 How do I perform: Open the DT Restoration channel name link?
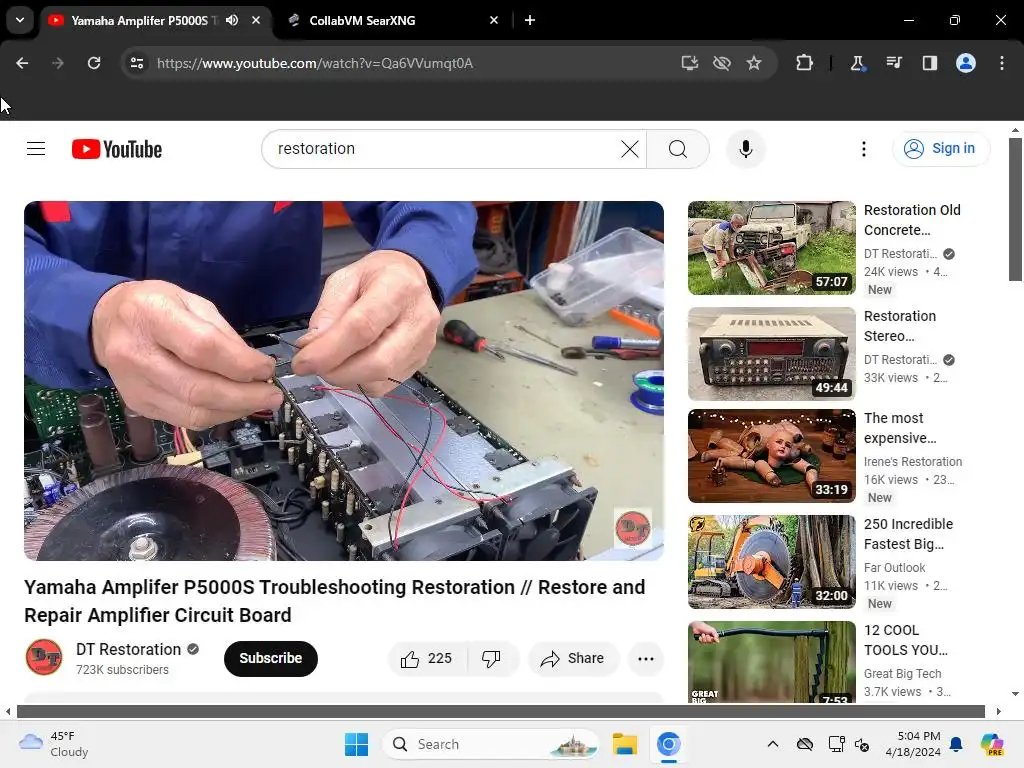[x=128, y=649]
